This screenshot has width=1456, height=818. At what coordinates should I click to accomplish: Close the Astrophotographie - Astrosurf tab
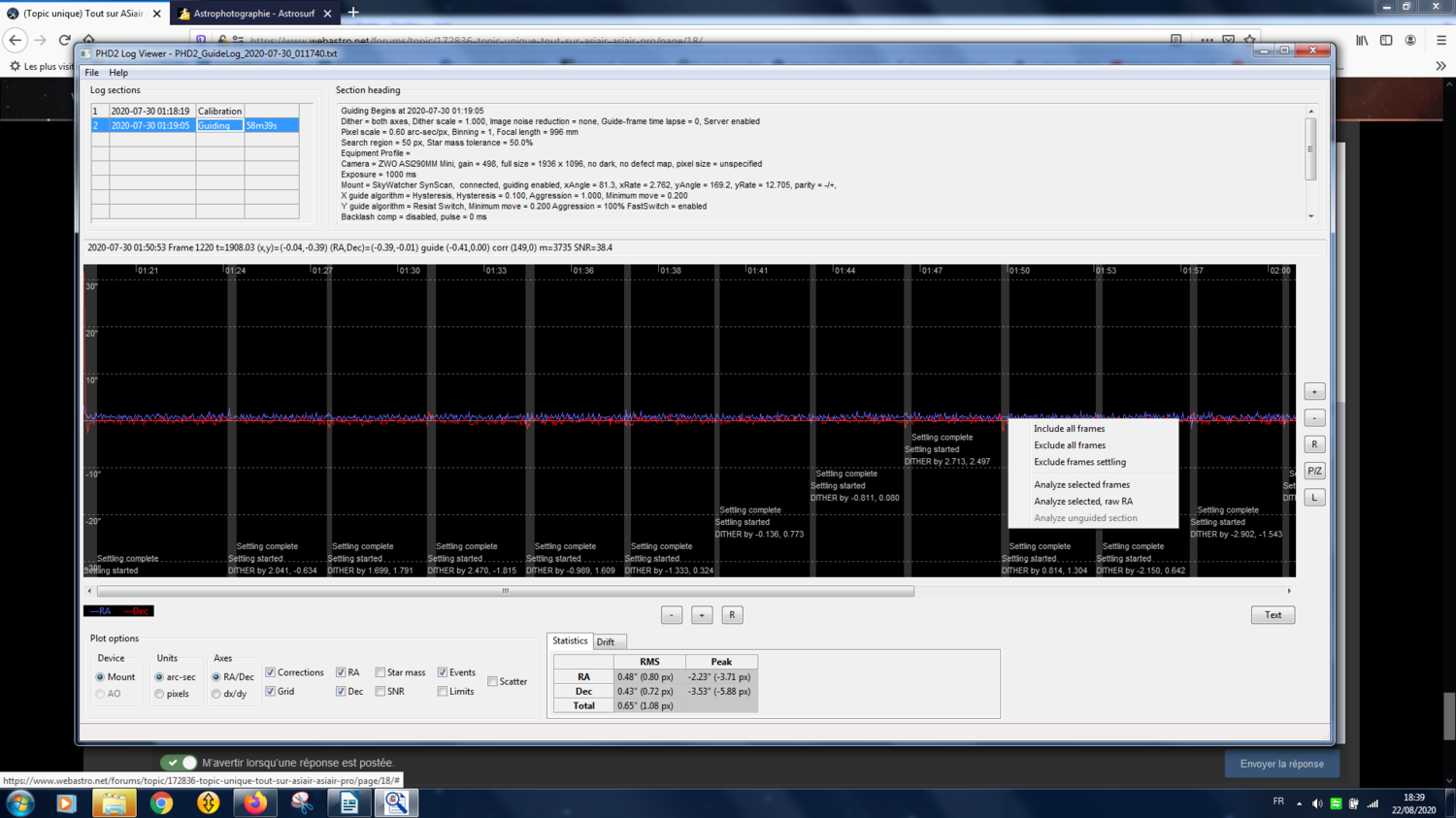pyautogui.click(x=327, y=14)
